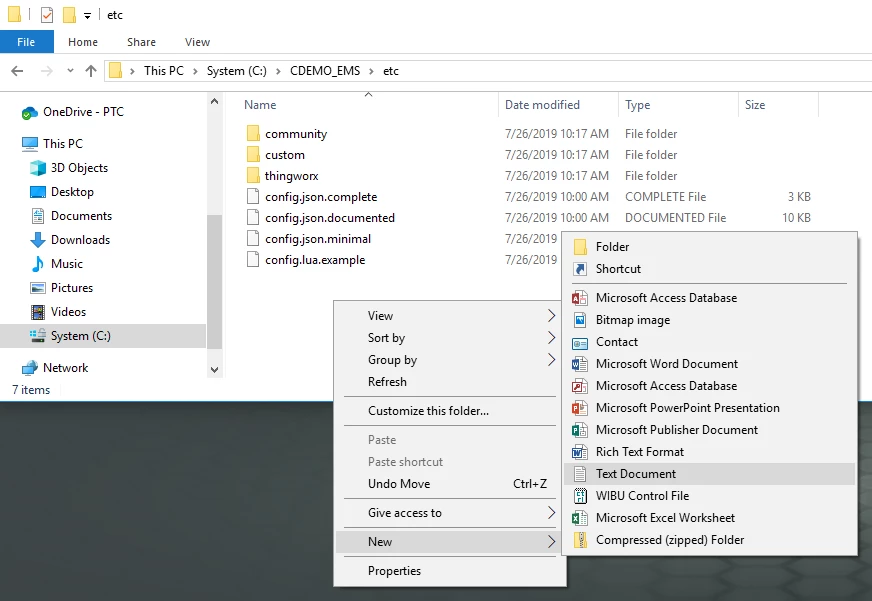Choose Undo Move from context menu
The width and height of the screenshot is (872, 601).
tap(450, 484)
